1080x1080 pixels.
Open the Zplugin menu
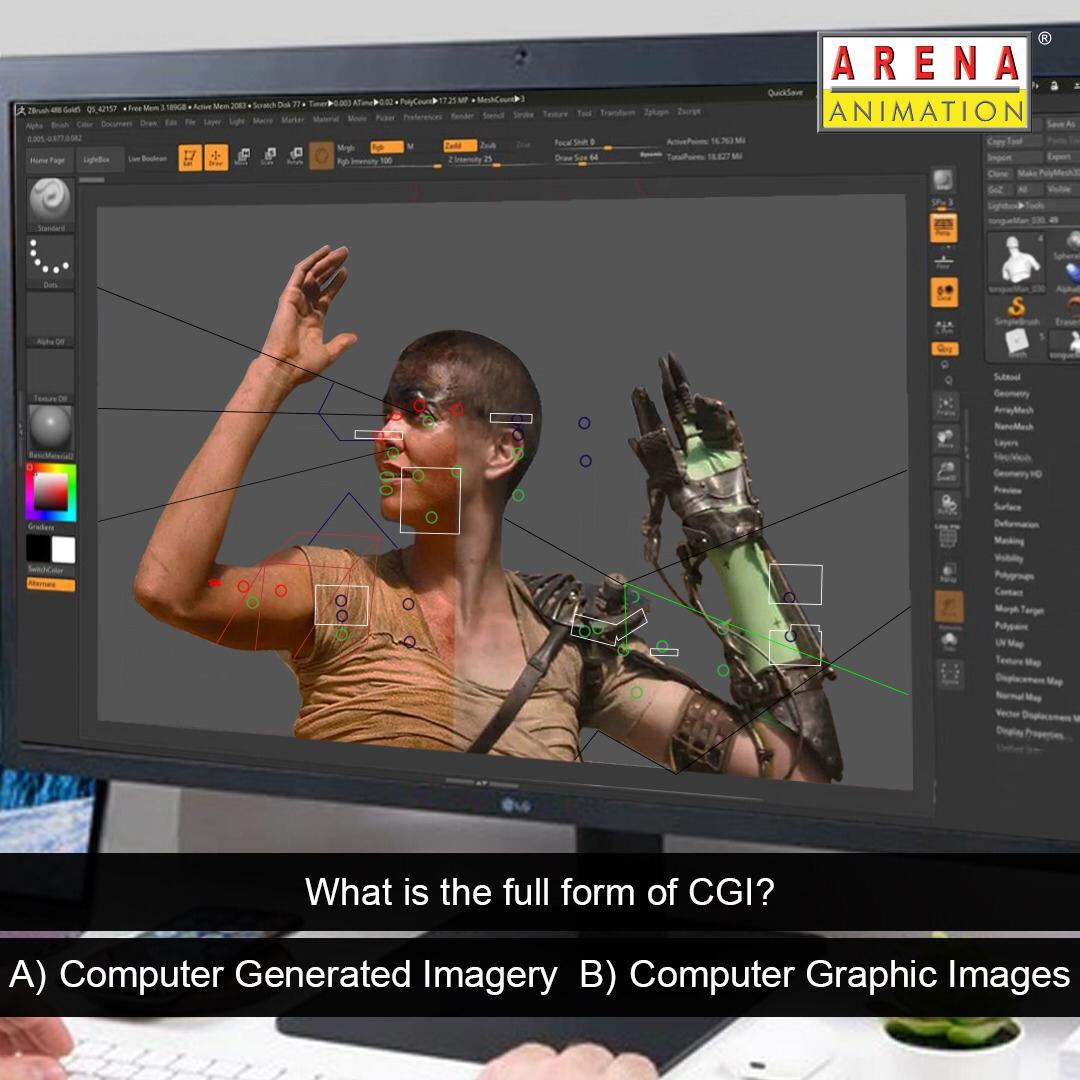[x=656, y=112]
